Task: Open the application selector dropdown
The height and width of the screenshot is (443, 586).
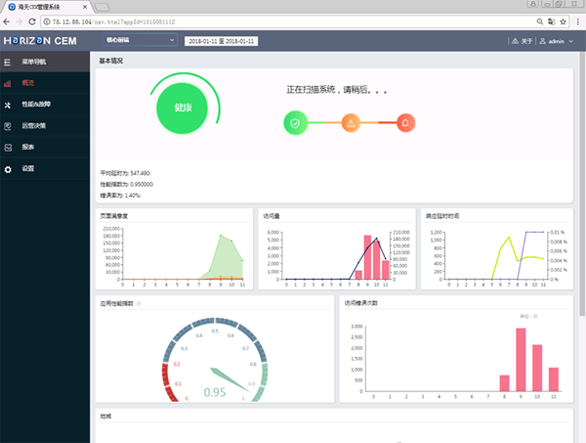Action: coord(140,40)
